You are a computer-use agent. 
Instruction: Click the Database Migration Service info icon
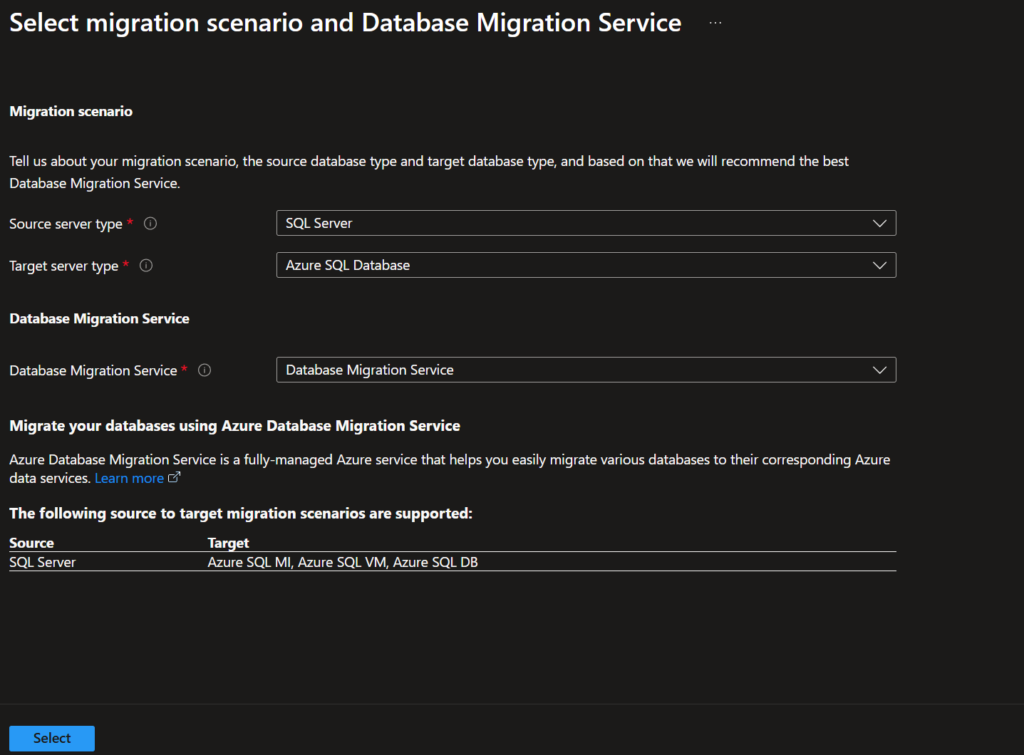pos(204,371)
